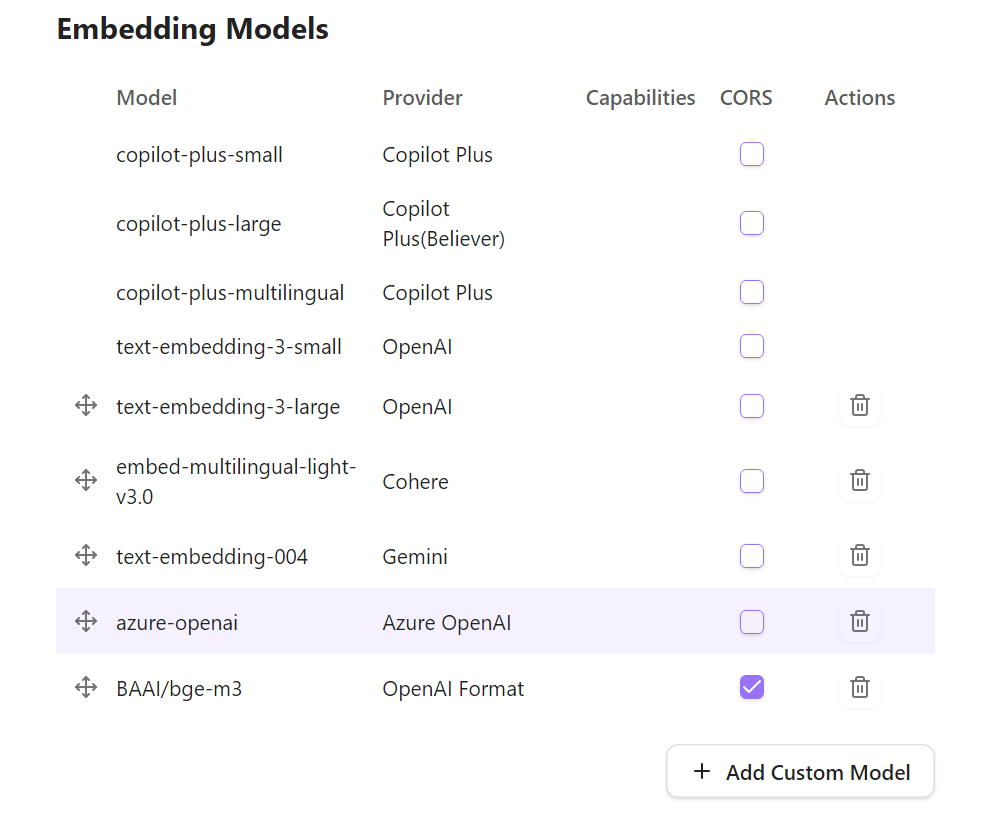The image size is (990, 828).
Task: Click the Add Custom Model button
Action: point(800,772)
